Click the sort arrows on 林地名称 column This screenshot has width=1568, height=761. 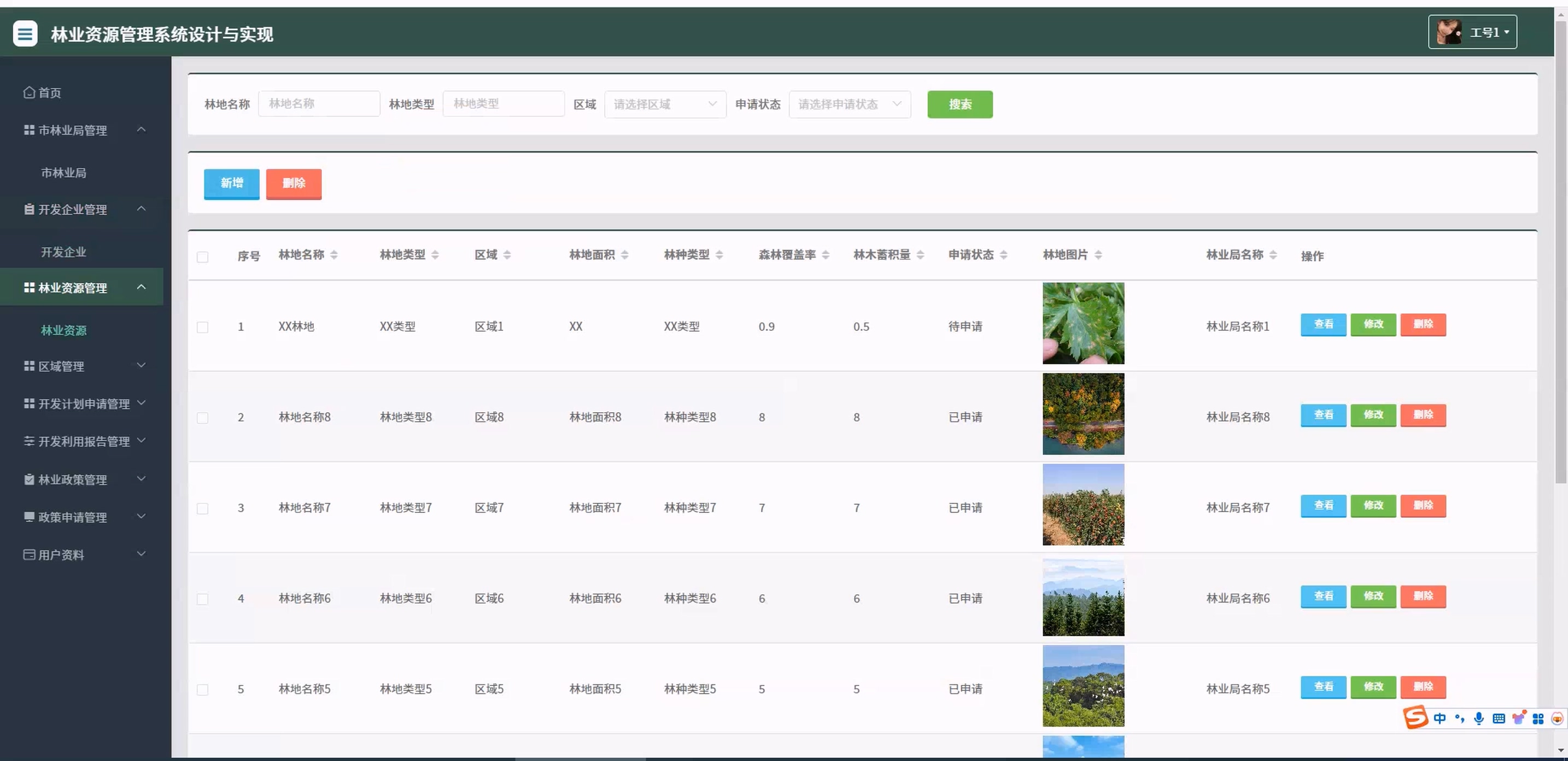(x=334, y=255)
